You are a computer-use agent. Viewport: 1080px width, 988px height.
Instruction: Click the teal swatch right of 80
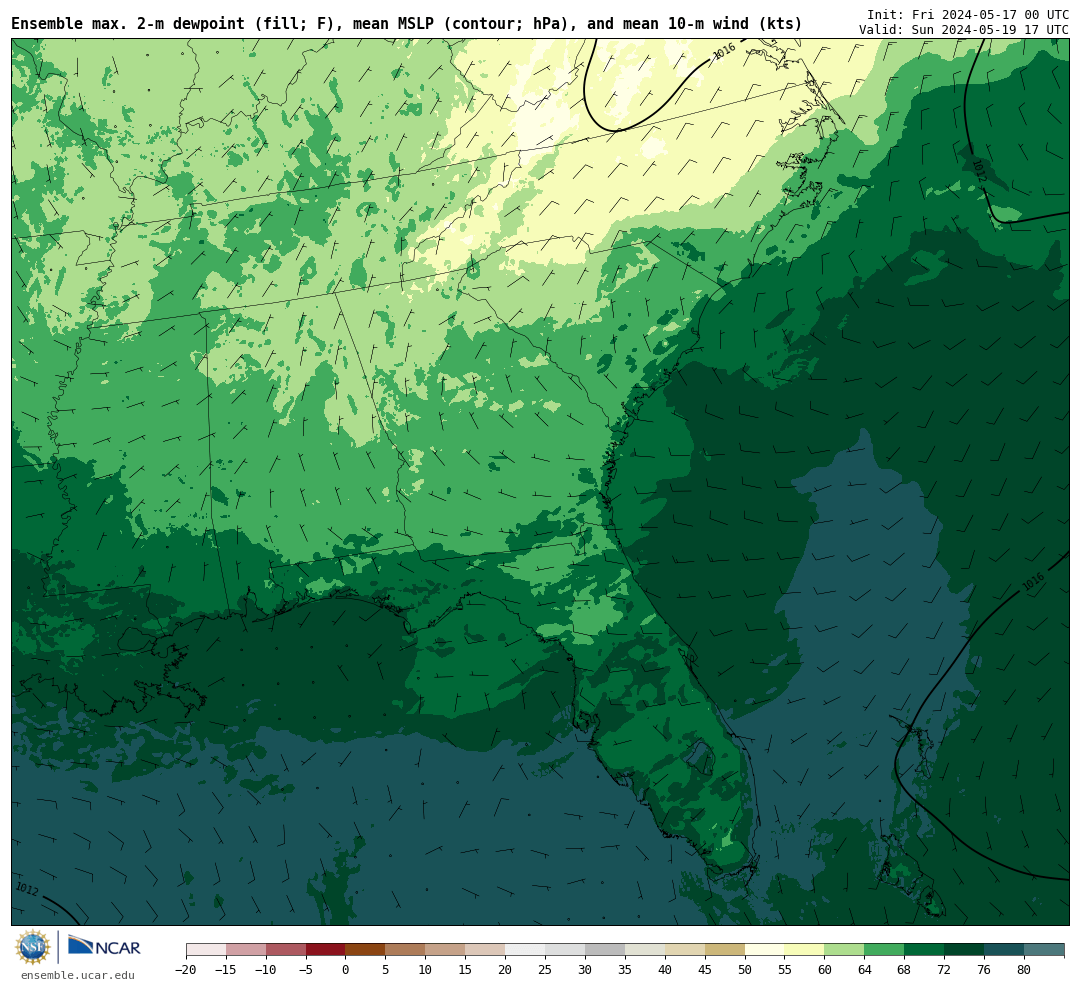click(x=1045, y=950)
